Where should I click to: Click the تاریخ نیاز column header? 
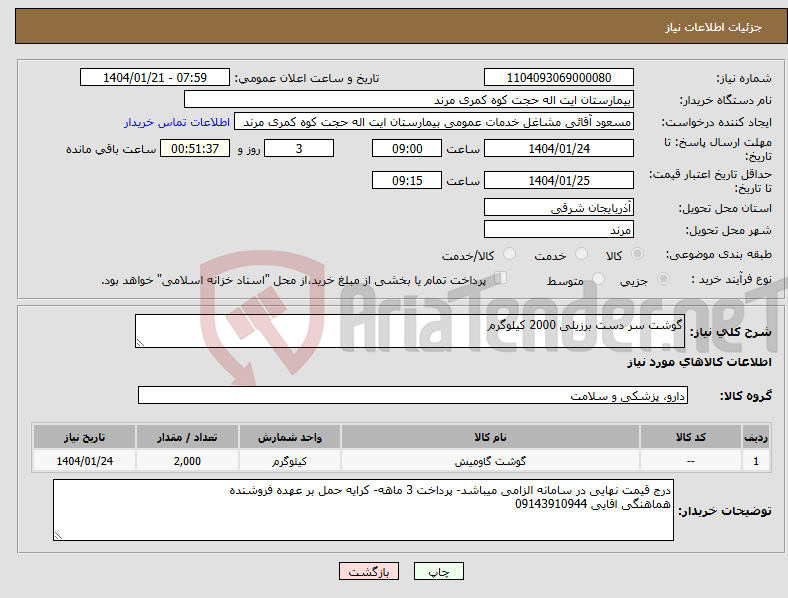[84, 437]
